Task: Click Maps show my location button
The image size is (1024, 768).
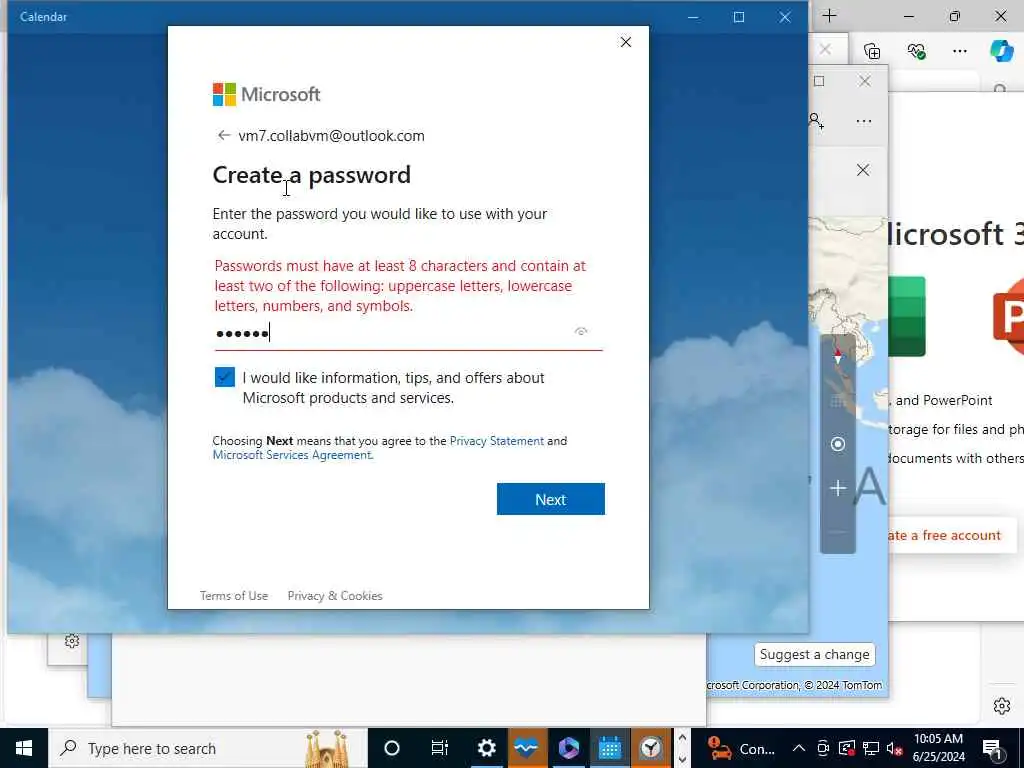Action: point(838,444)
